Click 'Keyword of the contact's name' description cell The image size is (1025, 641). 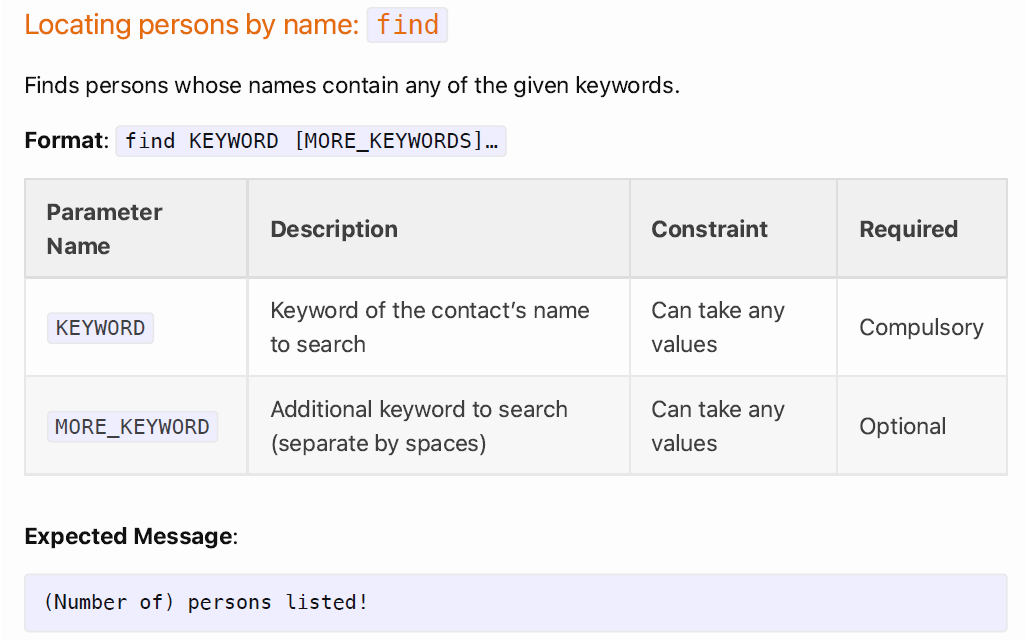(439, 327)
